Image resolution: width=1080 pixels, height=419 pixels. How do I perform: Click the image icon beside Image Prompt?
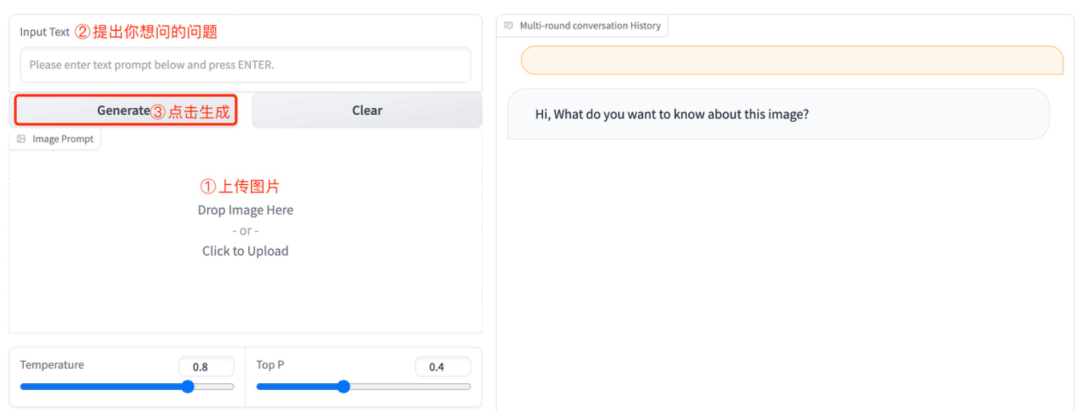[21, 139]
